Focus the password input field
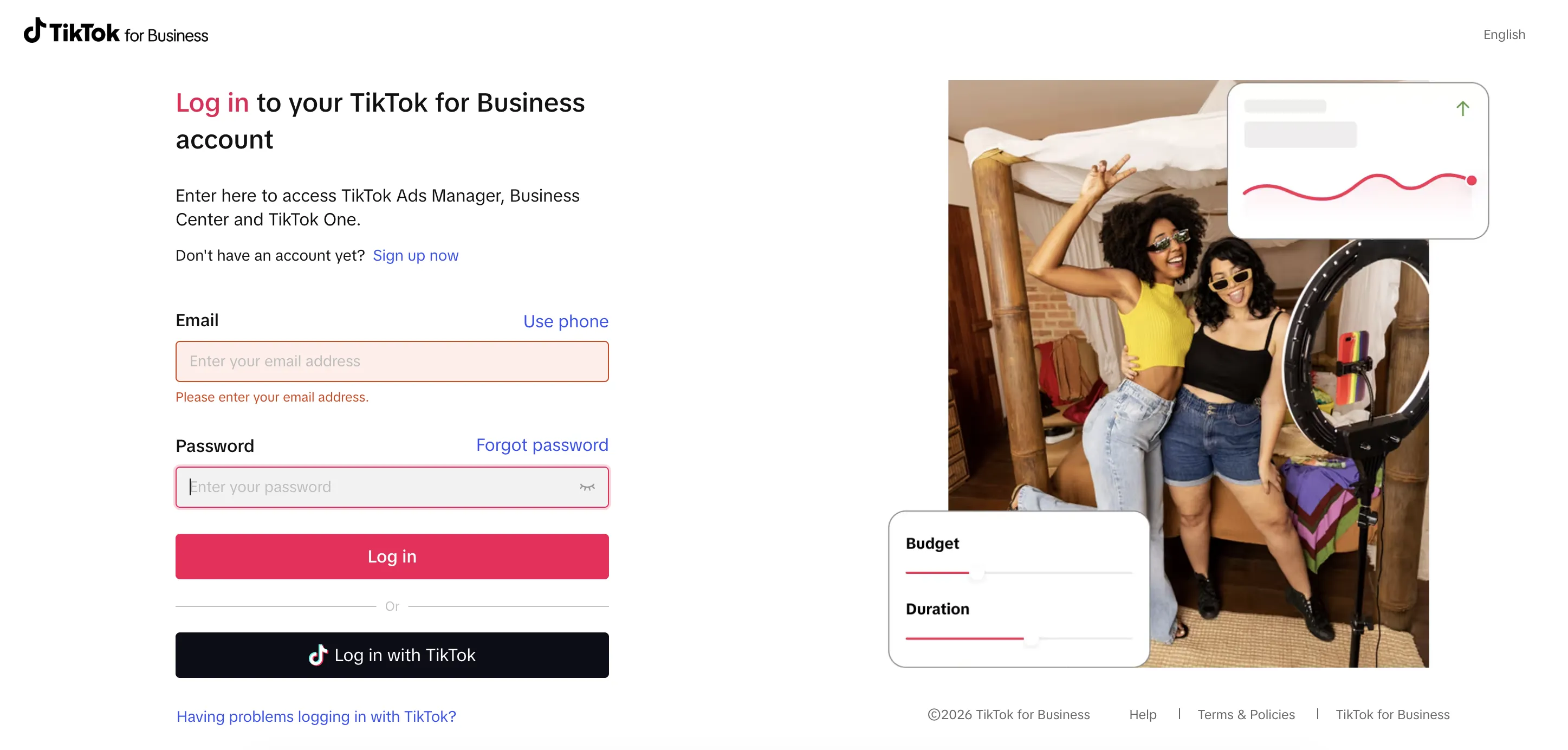Screen dimensions: 1568x750 click(x=392, y=487)
